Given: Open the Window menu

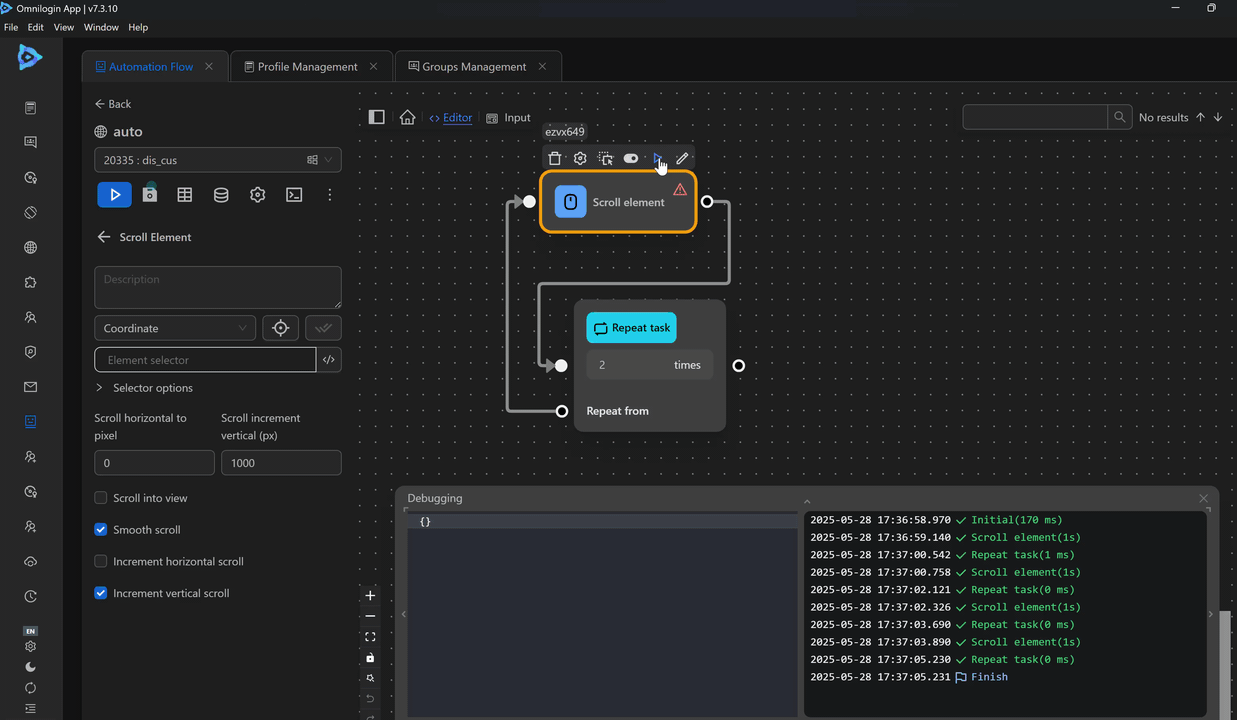Looking at the screenshot, I should tap(101, 27).
